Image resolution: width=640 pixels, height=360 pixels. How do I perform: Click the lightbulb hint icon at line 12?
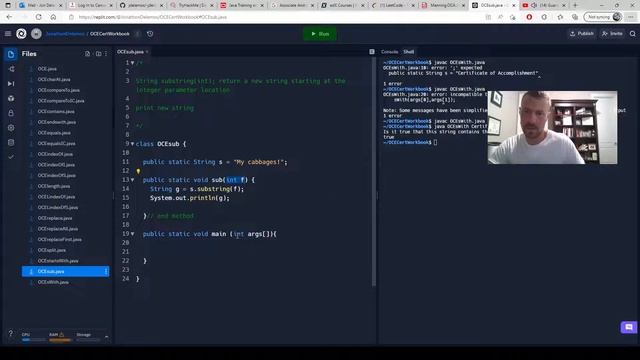[x=138, y=171]
